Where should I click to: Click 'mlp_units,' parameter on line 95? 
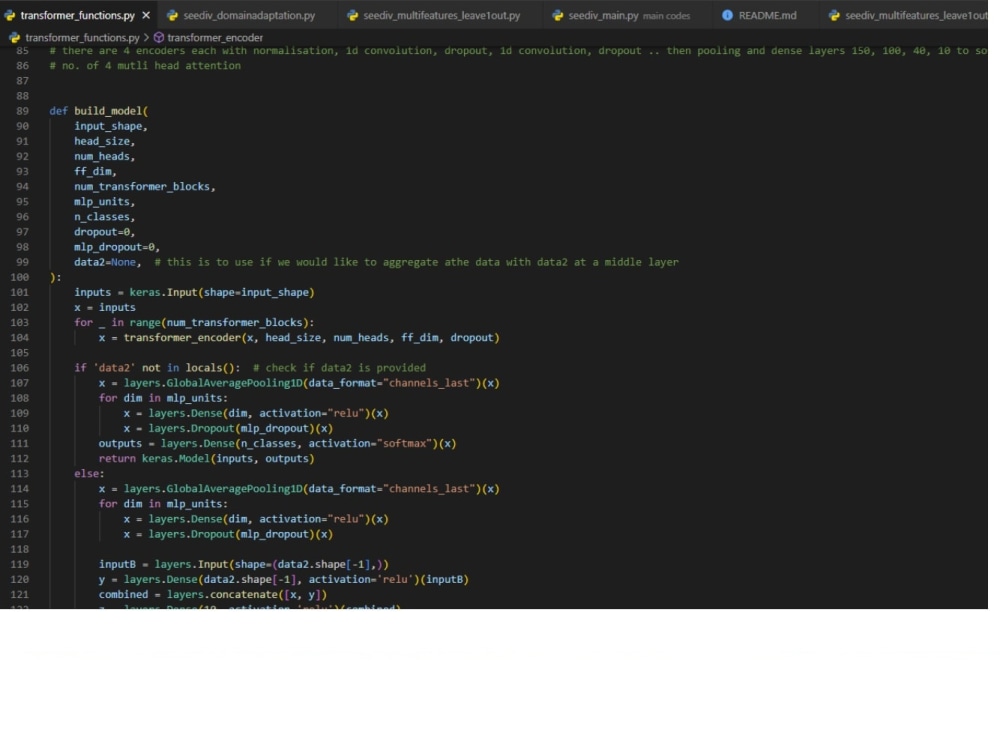[x=105, y=202]
